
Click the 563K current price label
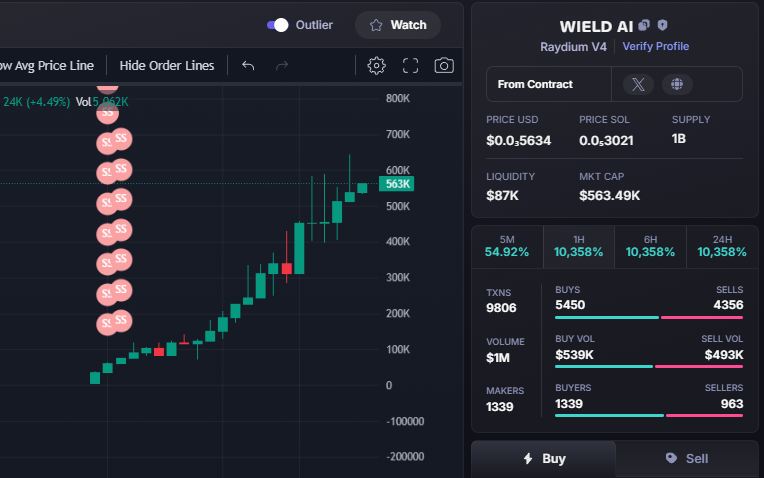[397, 184]
